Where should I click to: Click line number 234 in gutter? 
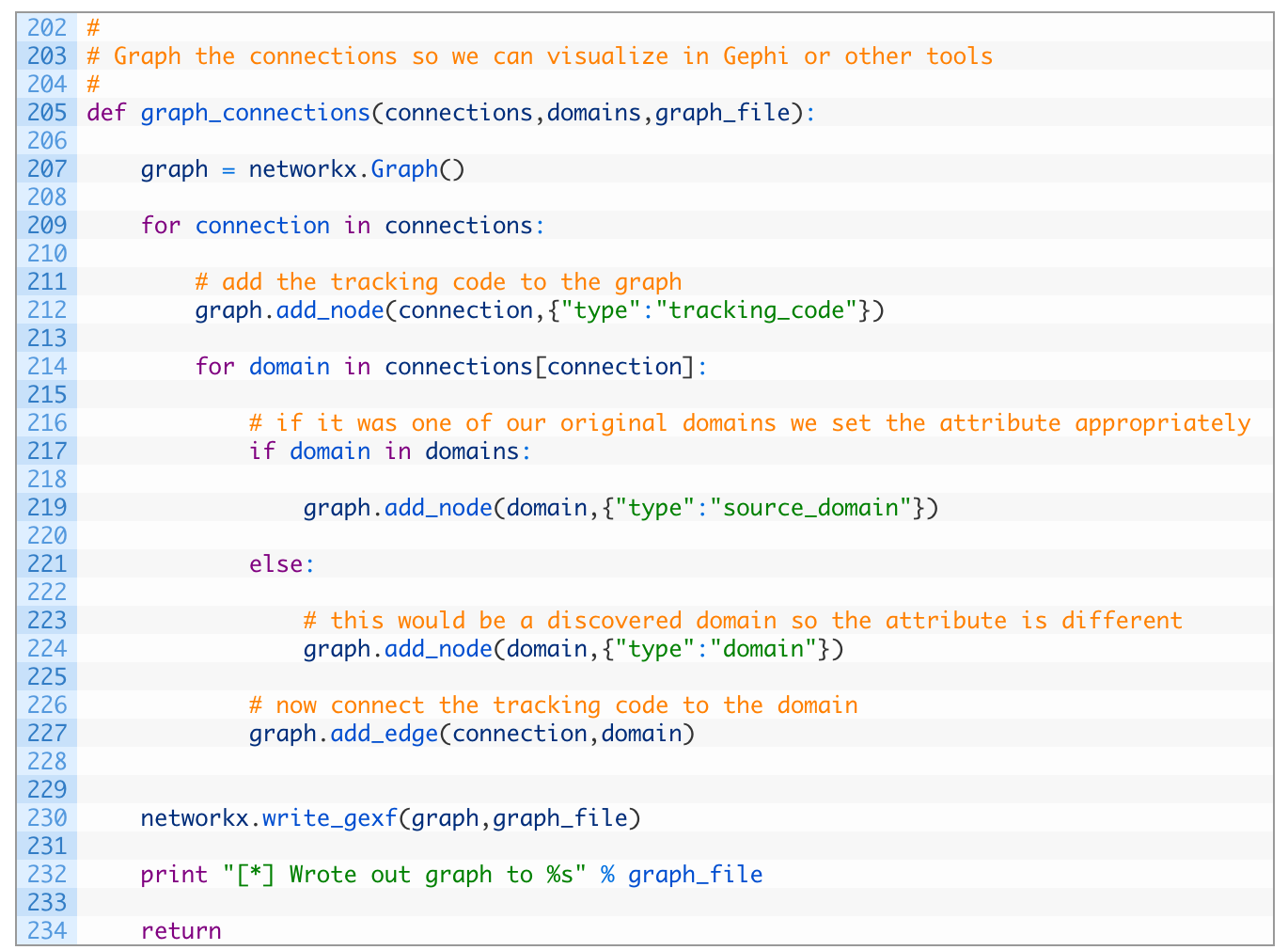47,931
